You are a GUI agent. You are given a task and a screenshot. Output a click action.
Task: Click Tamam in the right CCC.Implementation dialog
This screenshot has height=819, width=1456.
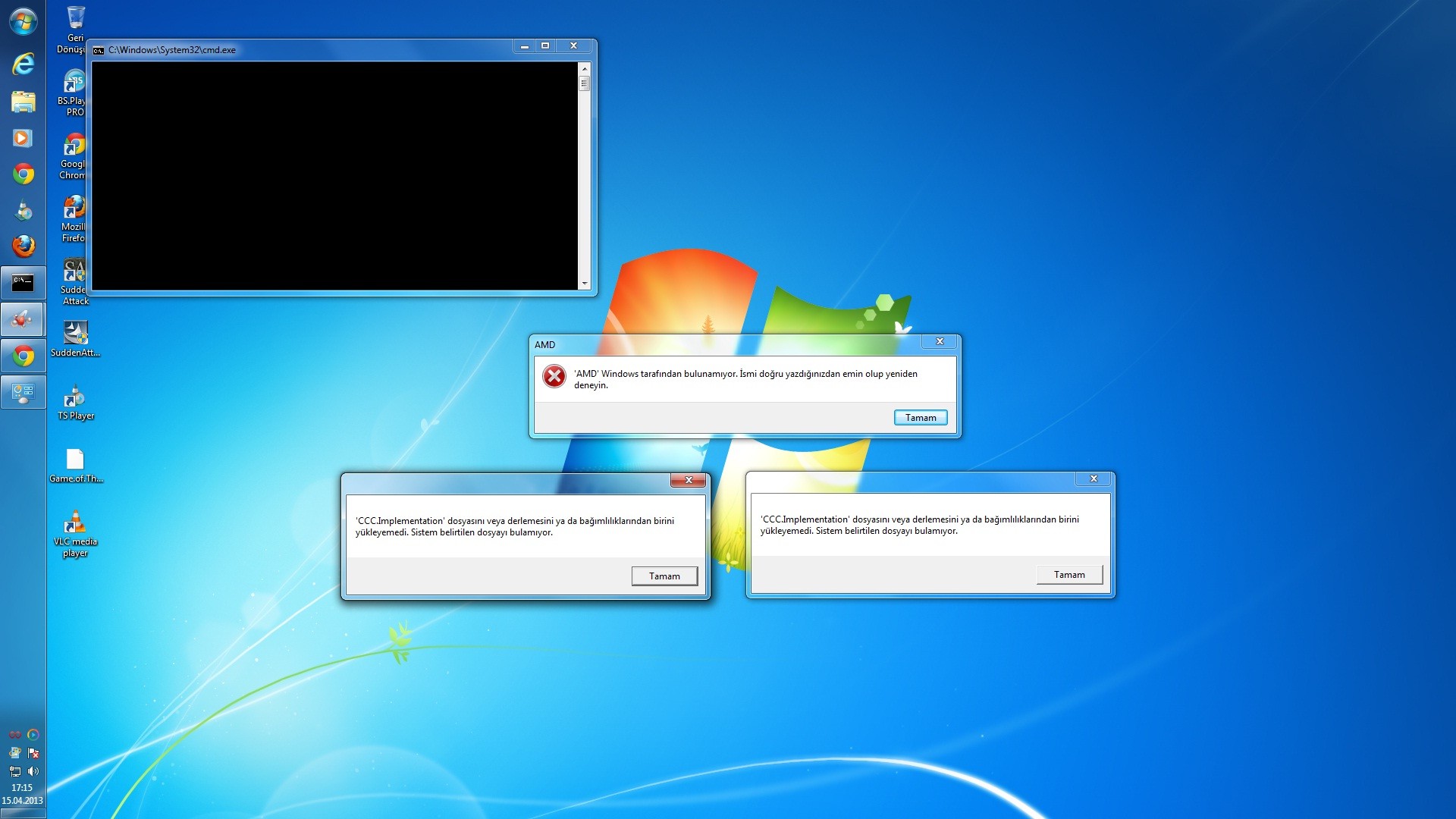pos(1069,575)
